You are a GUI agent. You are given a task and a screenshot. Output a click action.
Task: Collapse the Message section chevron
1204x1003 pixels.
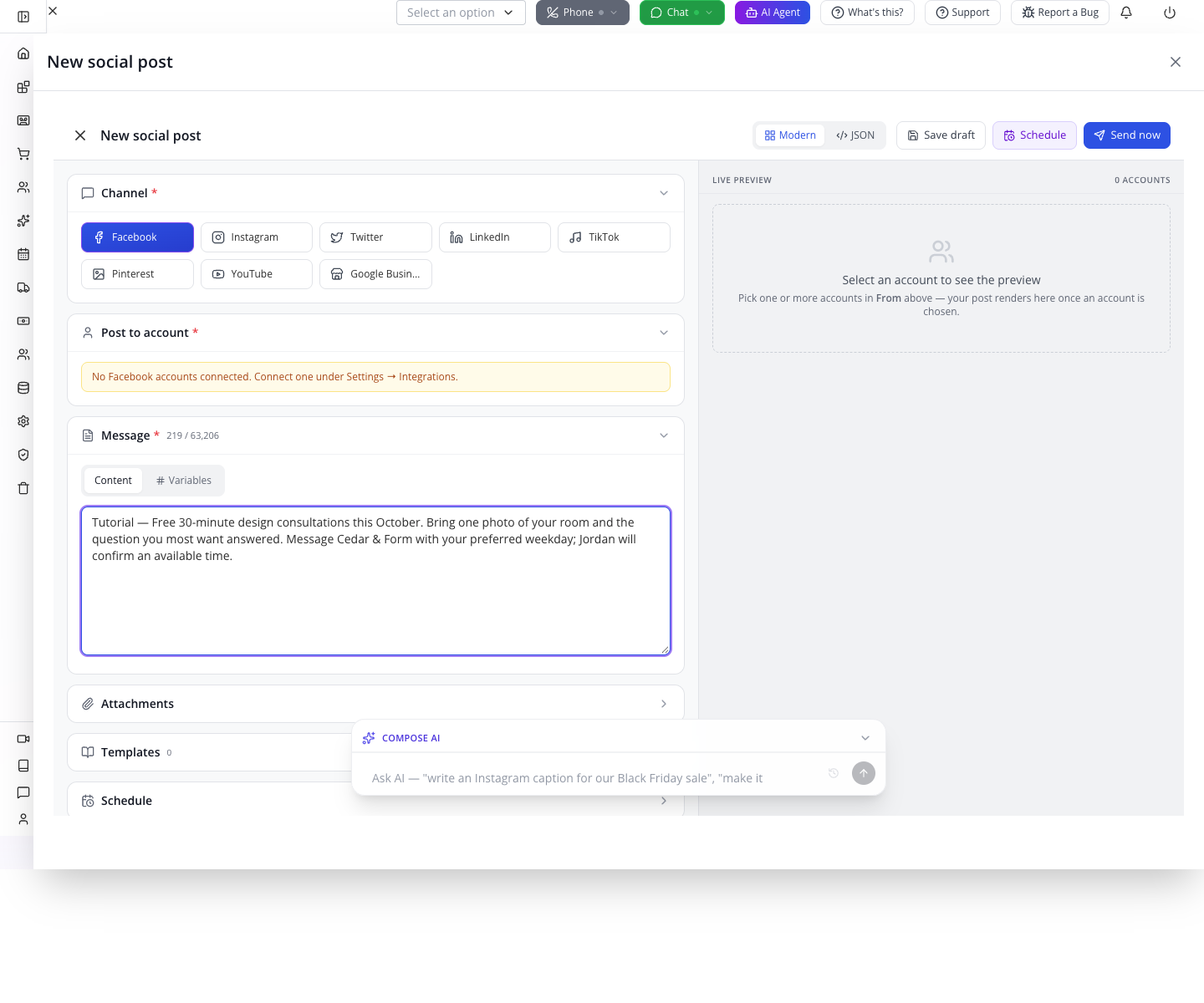click(x=664, y=435)
